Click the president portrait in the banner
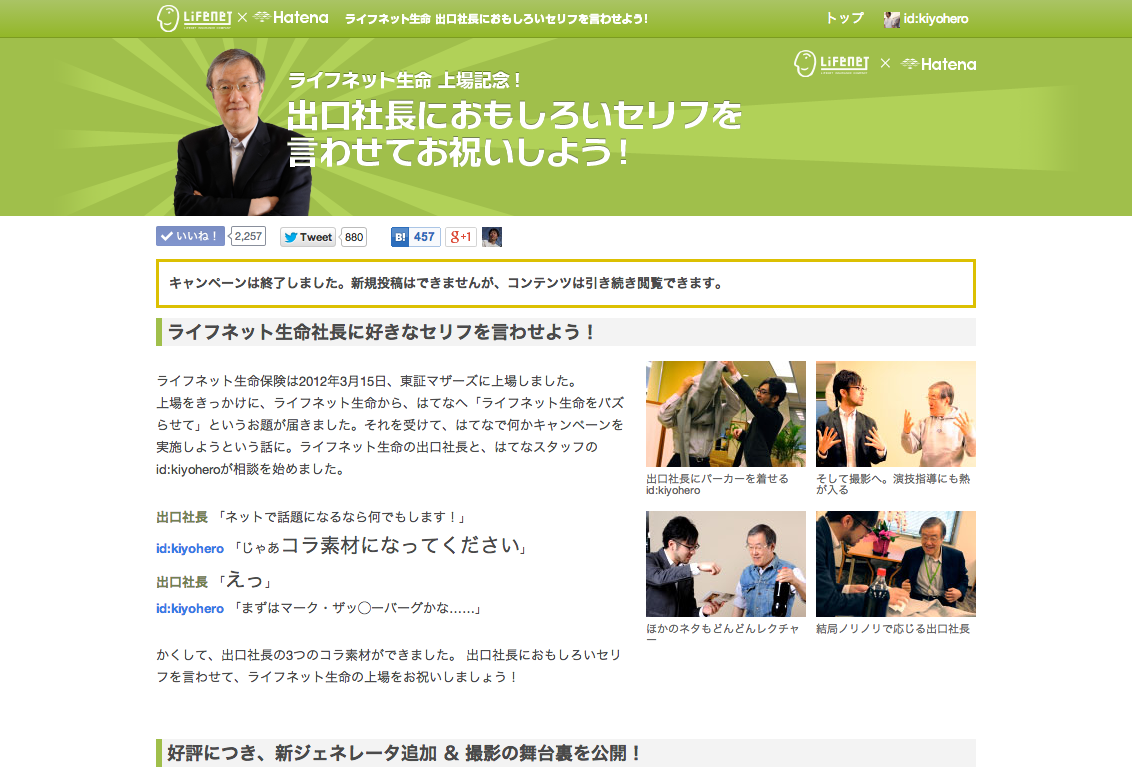Viewport: 1132px width, 783px height. point(242,134)
